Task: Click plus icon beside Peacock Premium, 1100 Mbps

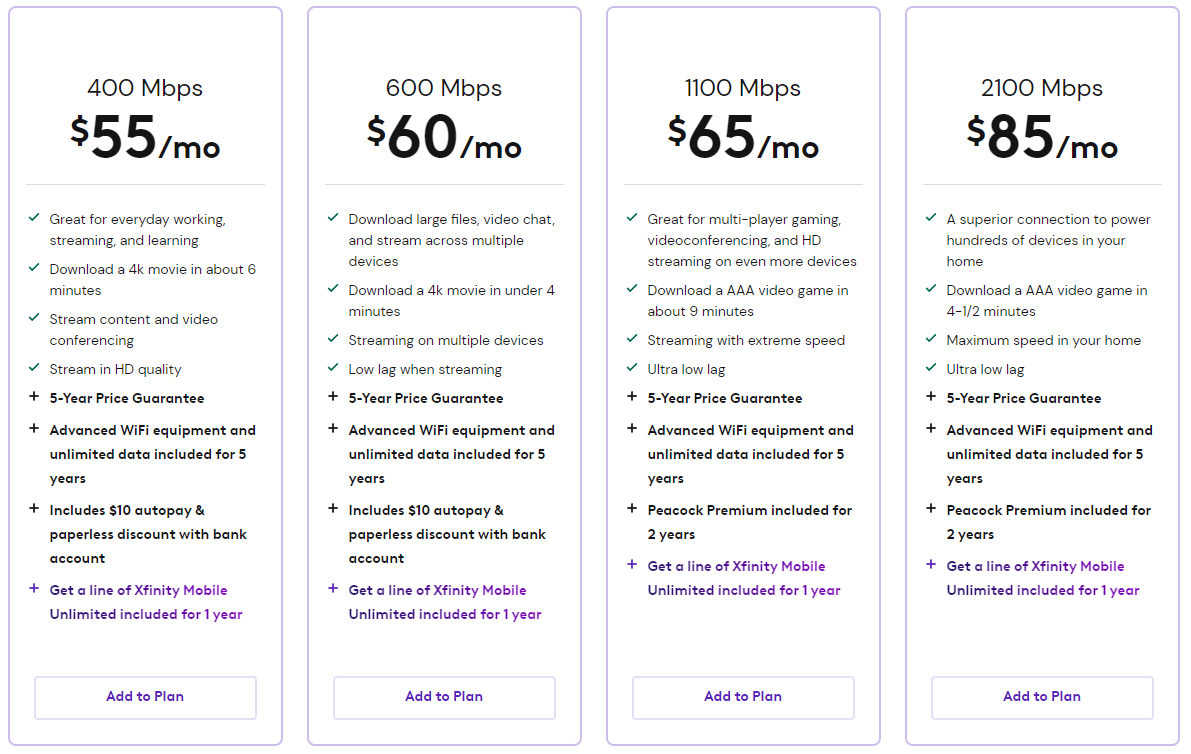Action: [632, 508]
